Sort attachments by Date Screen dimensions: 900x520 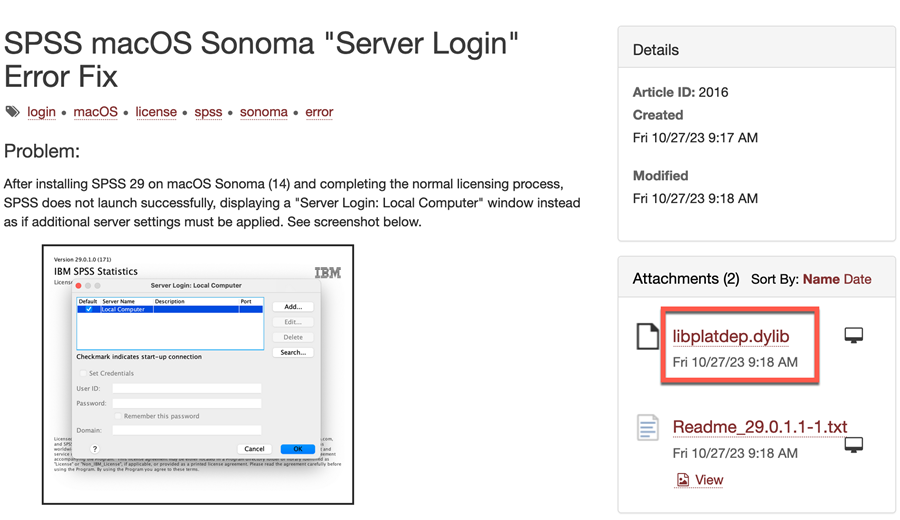click(x=858, y=279)
